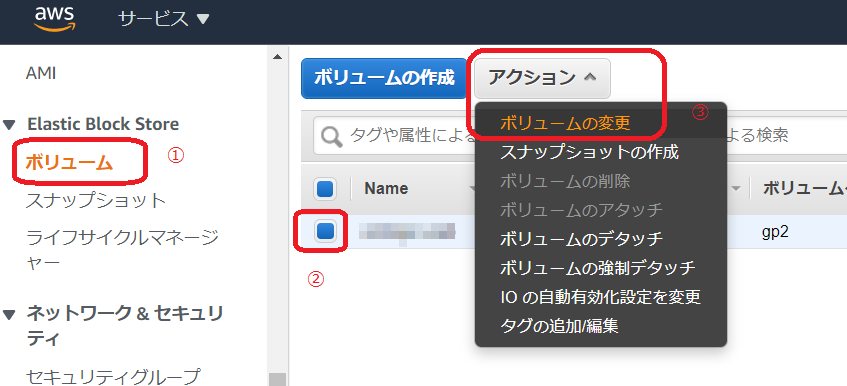Click the sidebar scrollbar thumb
Viewport: 847px width, 386px height.
(277, 379)
